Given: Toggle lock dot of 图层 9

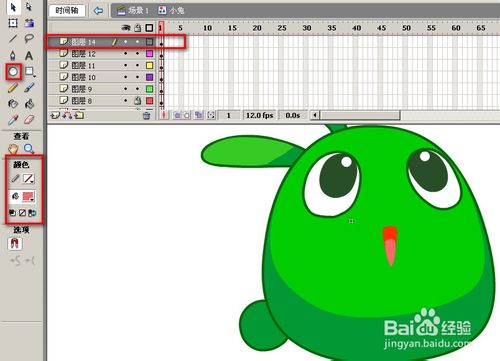Looking at the screenshot, I should (x=137, y=89).
